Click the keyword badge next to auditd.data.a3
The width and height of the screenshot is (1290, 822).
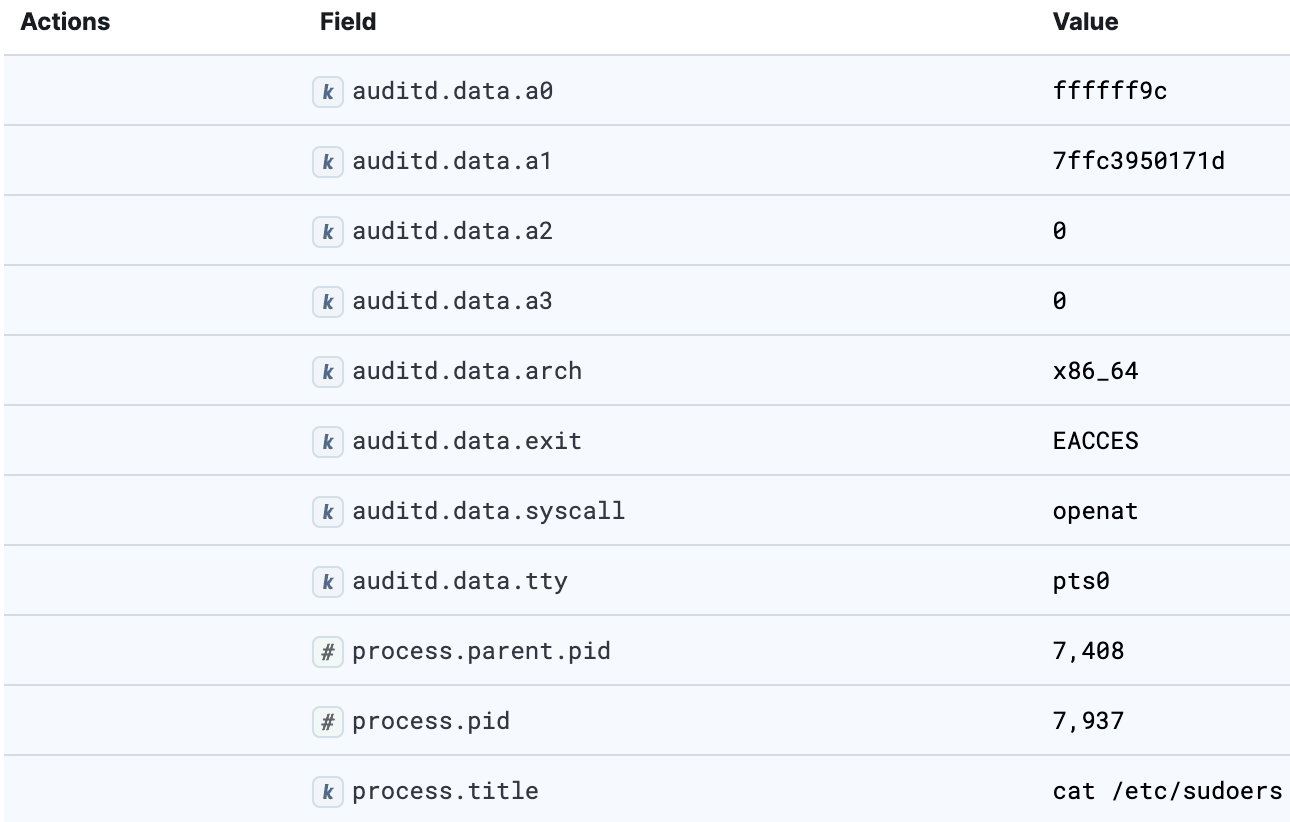(x=328, y=301)
